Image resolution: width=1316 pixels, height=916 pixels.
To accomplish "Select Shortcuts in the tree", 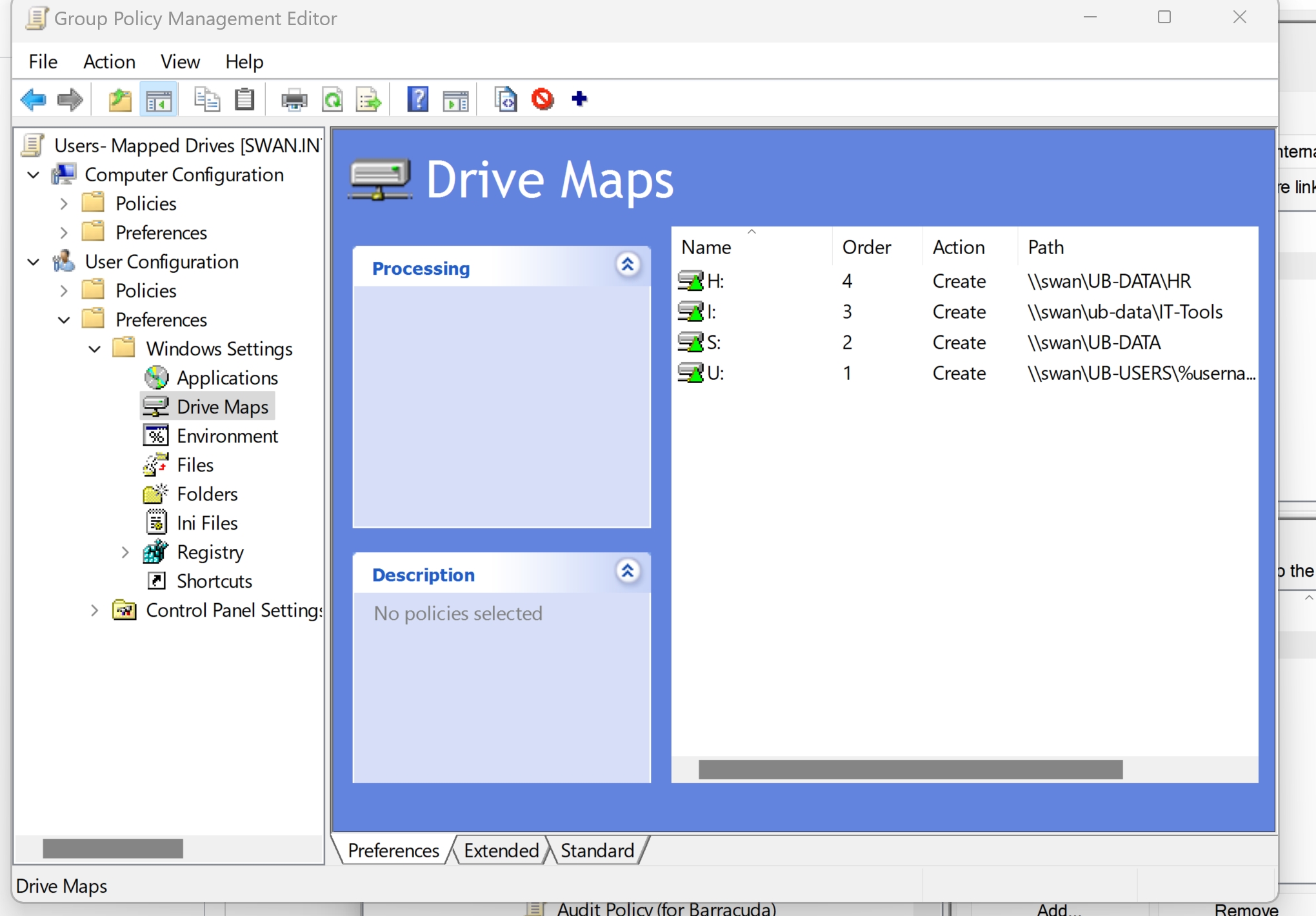I will coord(214,581).
